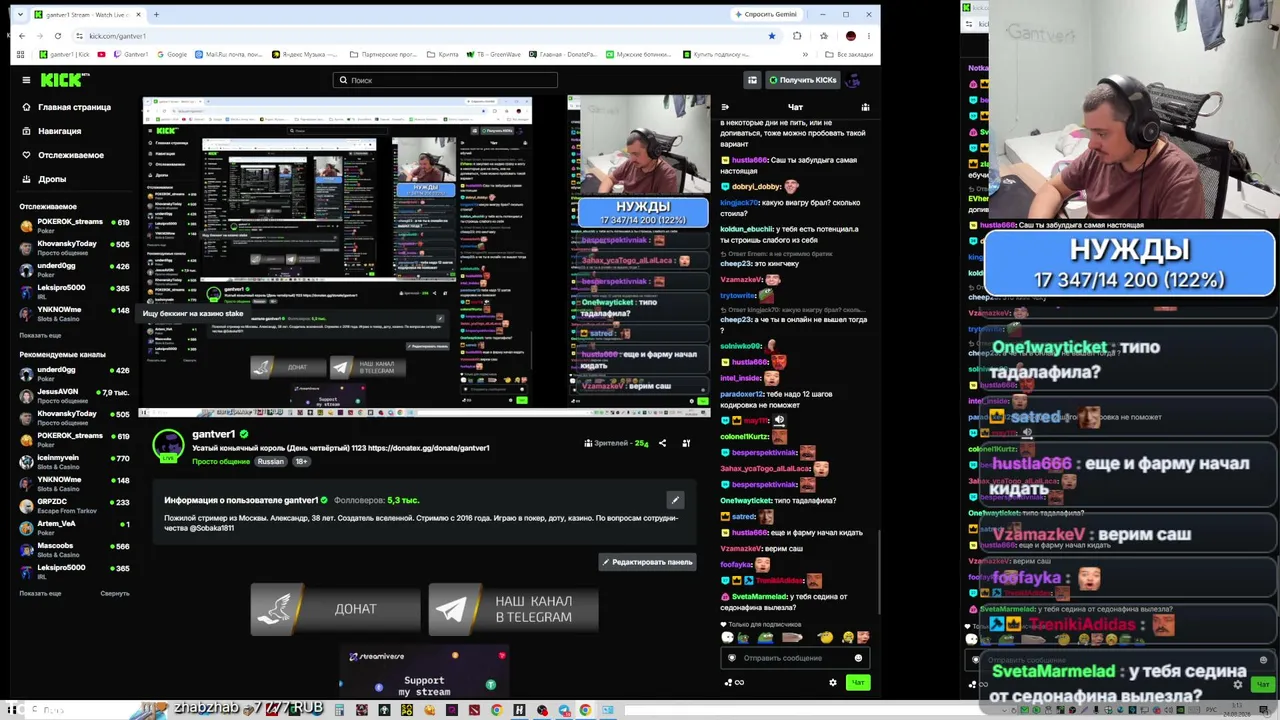This screenshot has width=1280, height=720.
Task: Collapse the chat panel with arrow icon
Action: (725, 107)
